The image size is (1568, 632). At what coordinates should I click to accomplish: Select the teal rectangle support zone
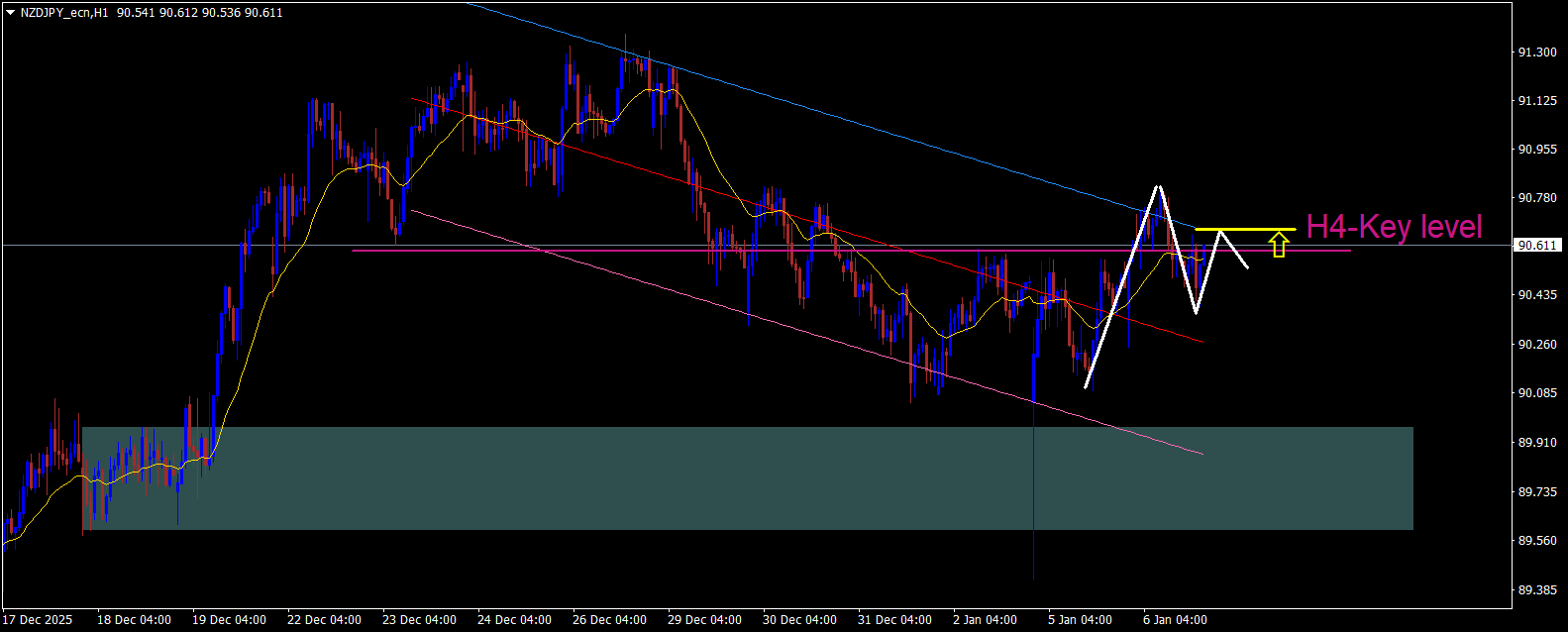coord(747,478)
